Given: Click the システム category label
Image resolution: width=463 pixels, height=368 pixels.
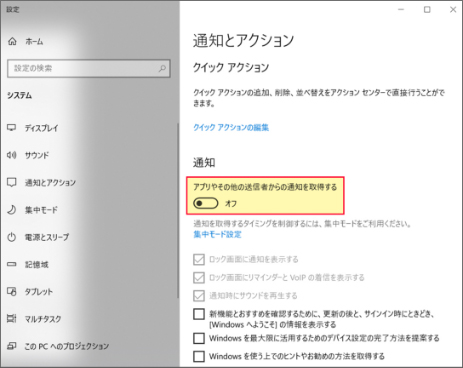Looking at the screenshot, I should (x=20, y=95).
